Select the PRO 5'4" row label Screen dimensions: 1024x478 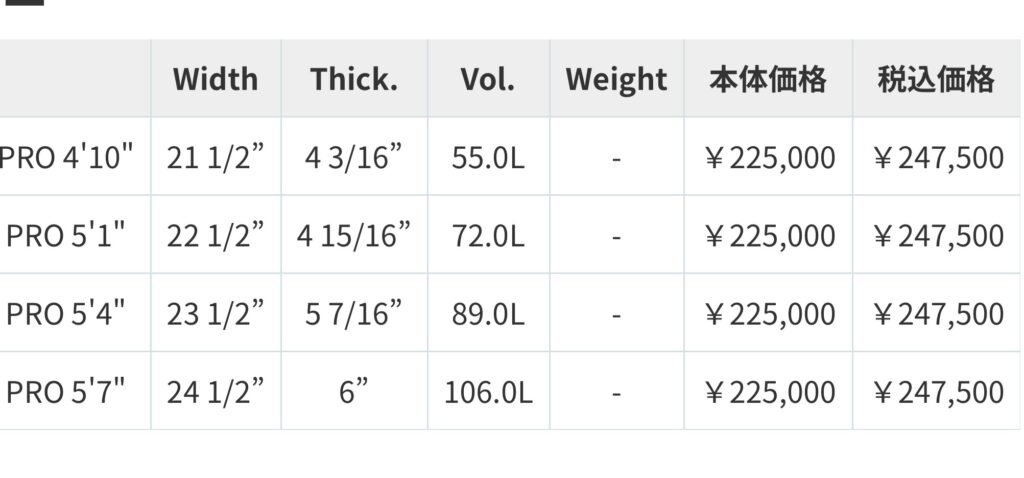[65, 313]
